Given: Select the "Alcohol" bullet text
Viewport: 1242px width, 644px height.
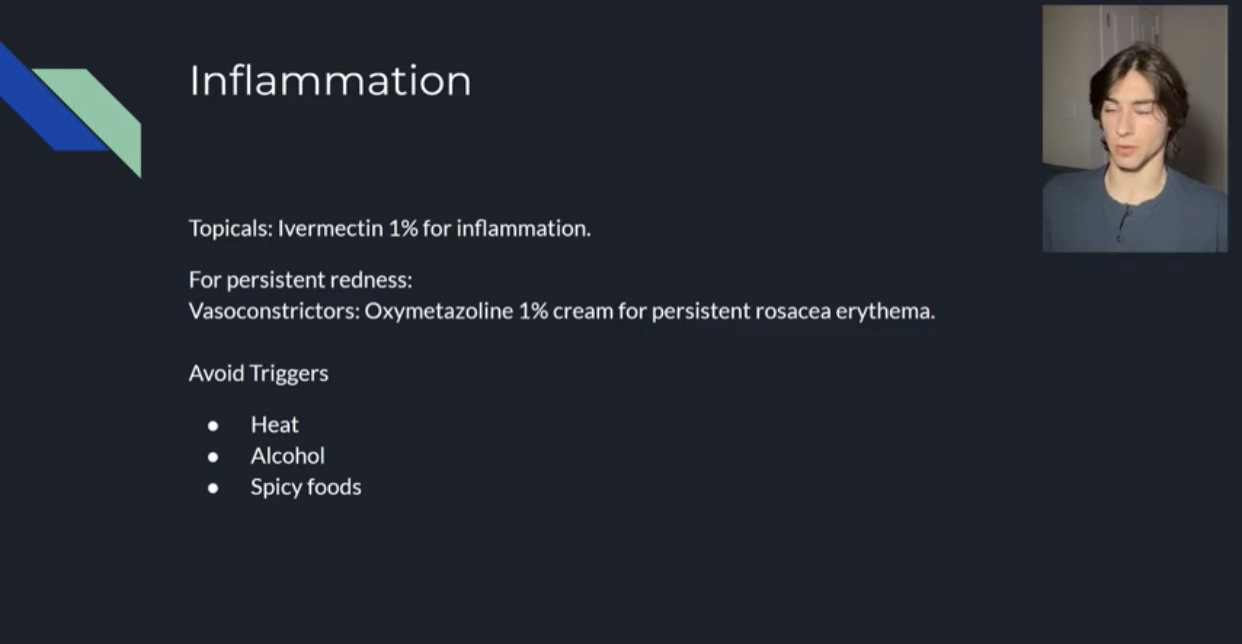Looking at the screenshot, I should point(287,456).
